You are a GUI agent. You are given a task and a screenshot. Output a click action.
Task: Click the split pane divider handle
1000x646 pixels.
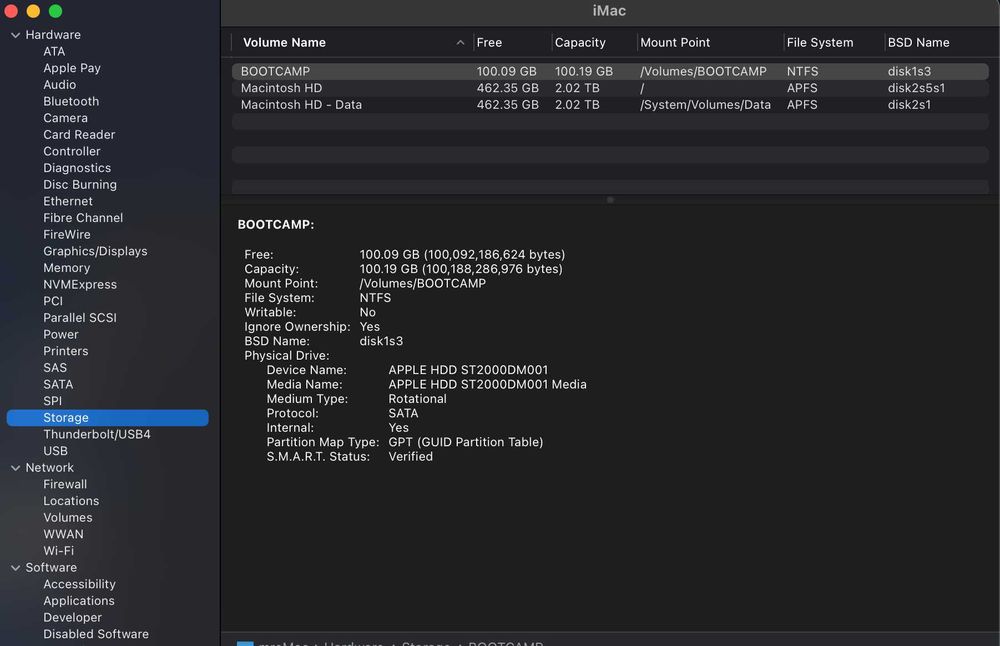tap(610, 200)
